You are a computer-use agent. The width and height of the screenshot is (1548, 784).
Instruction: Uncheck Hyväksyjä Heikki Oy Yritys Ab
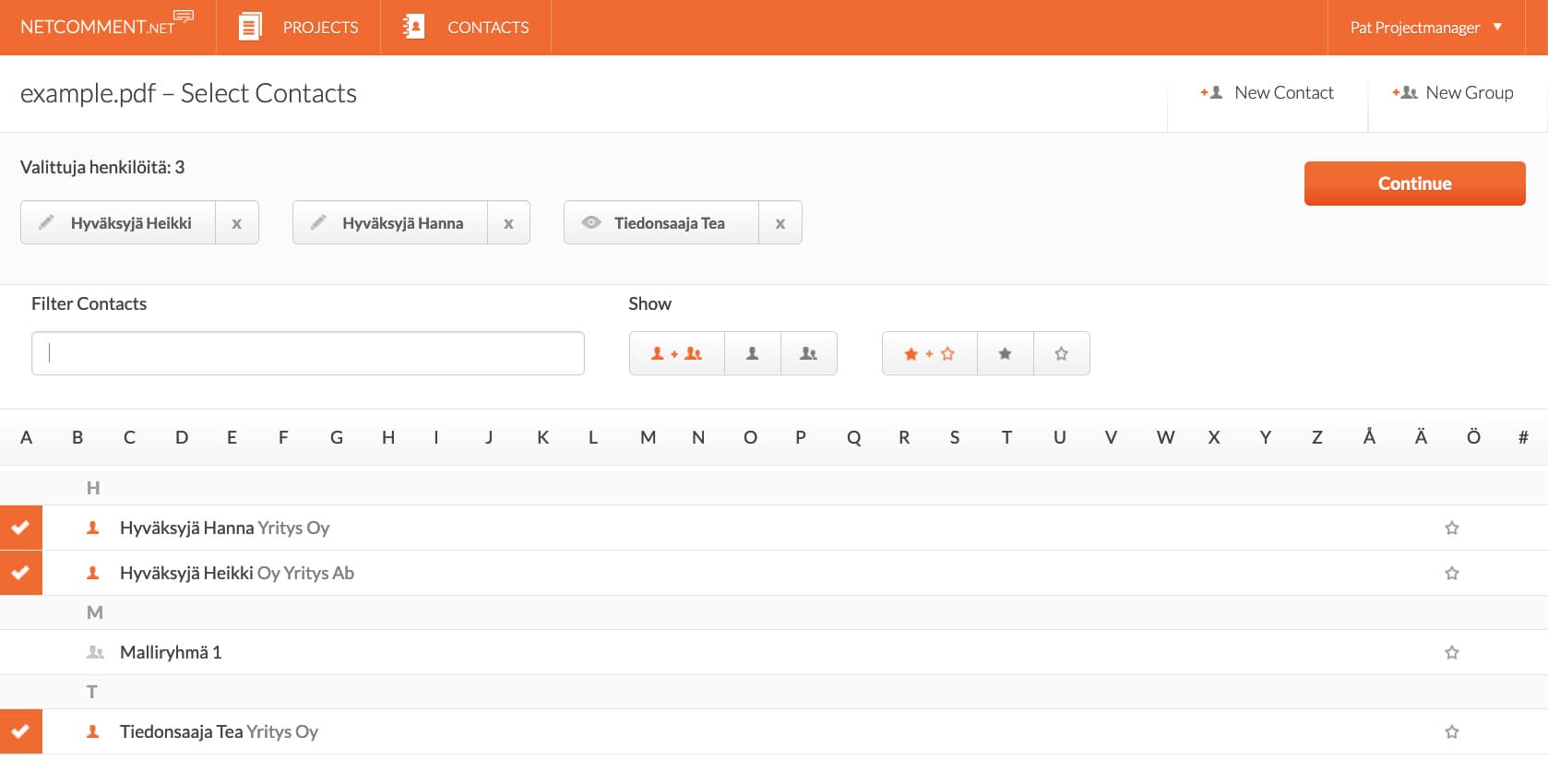20,573
